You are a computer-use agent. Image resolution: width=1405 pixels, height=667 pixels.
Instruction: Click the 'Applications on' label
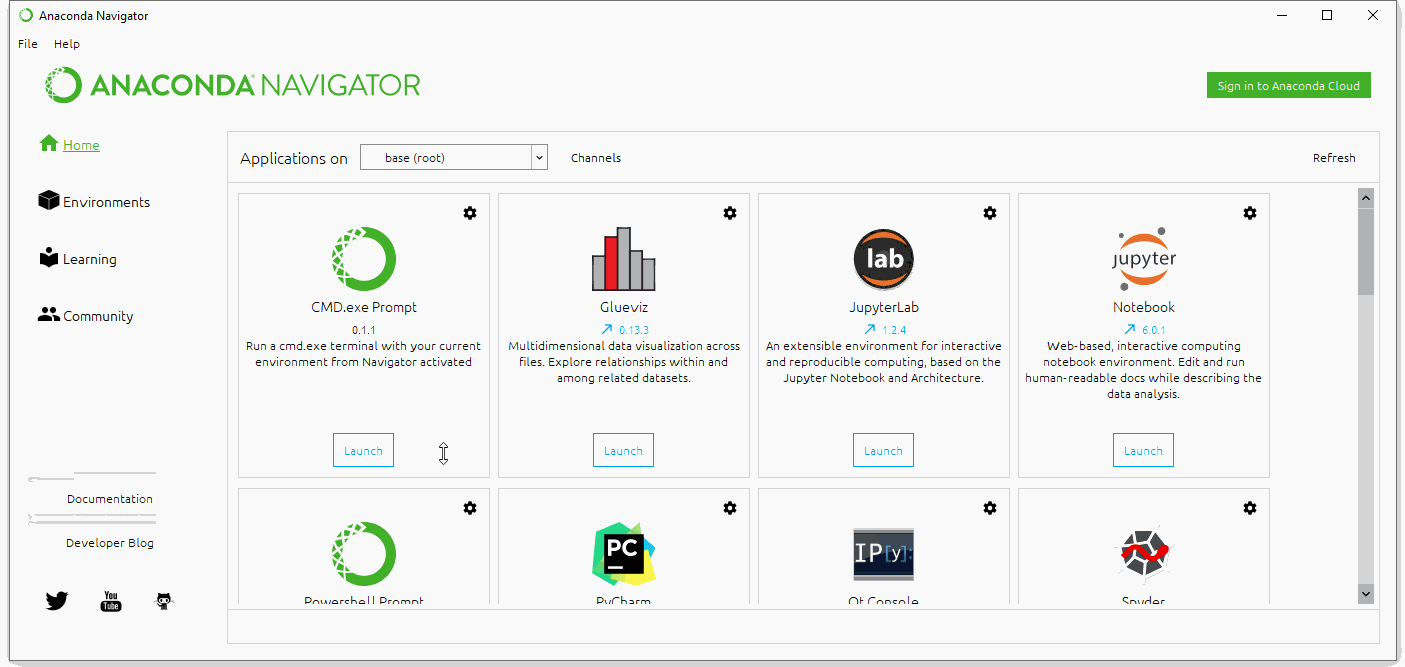[294, 158]
